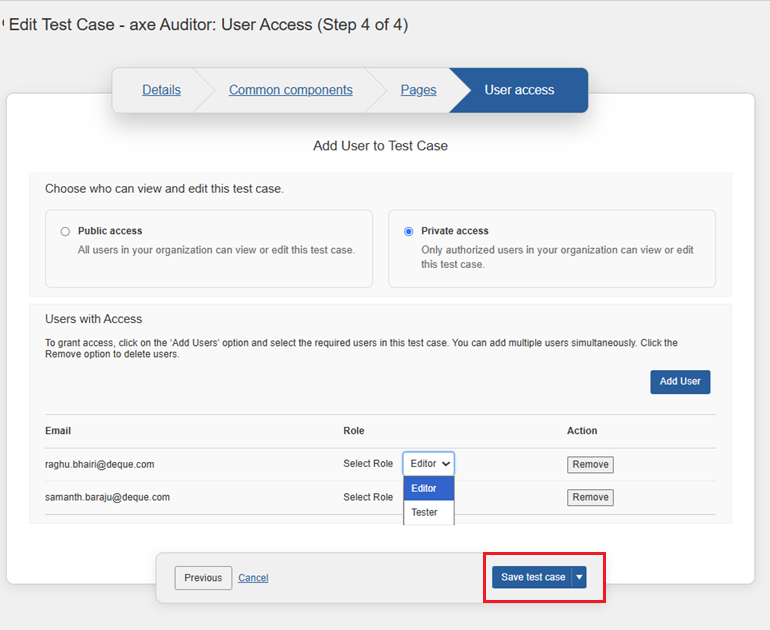This screenshot has height=630, width=770.
Task: Click the raghu.bhairi@deque.com email cell
Action: (x=99, y=464)
